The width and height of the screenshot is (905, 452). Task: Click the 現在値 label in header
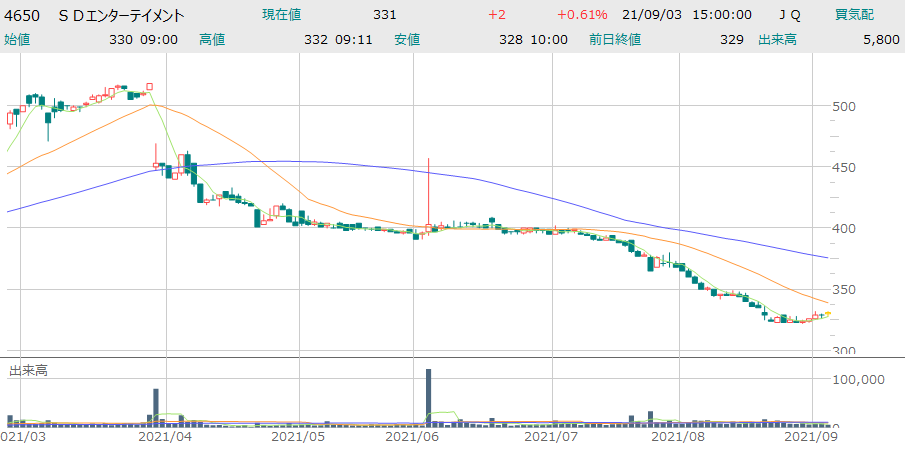283,15
